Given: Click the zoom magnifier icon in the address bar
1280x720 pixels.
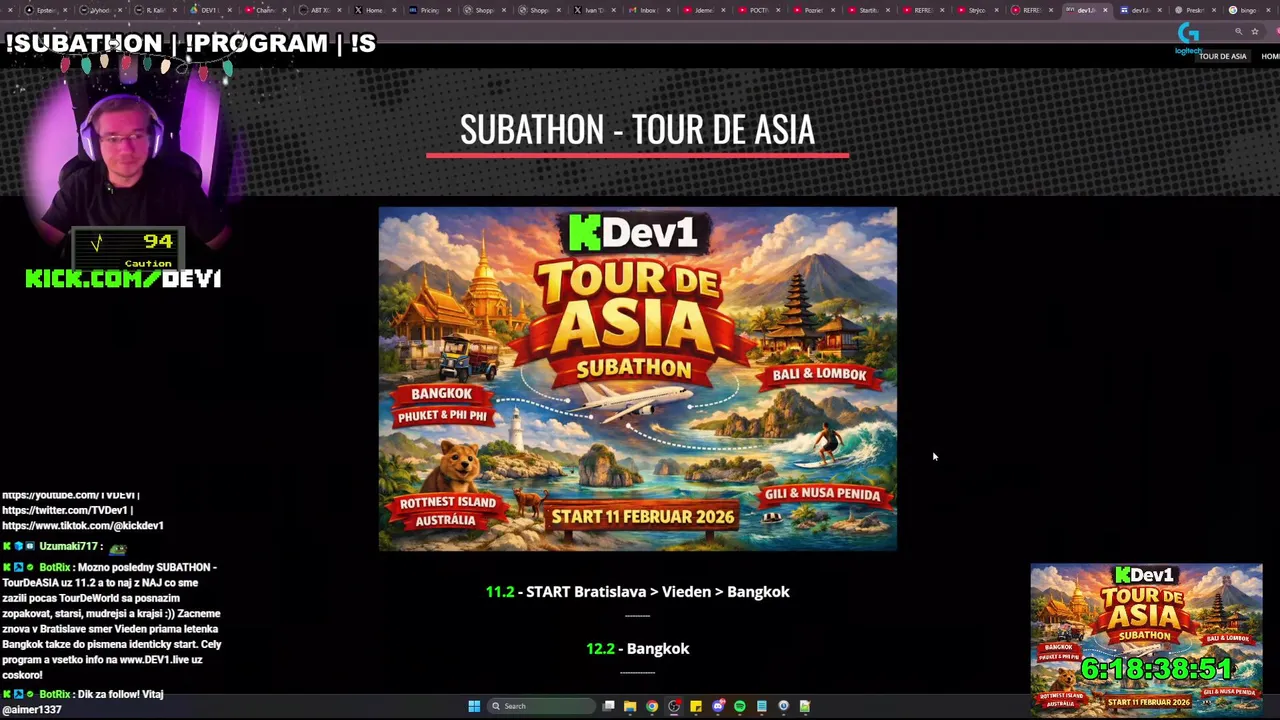Looking at the screenshot, I should (x=1238, y=32).
